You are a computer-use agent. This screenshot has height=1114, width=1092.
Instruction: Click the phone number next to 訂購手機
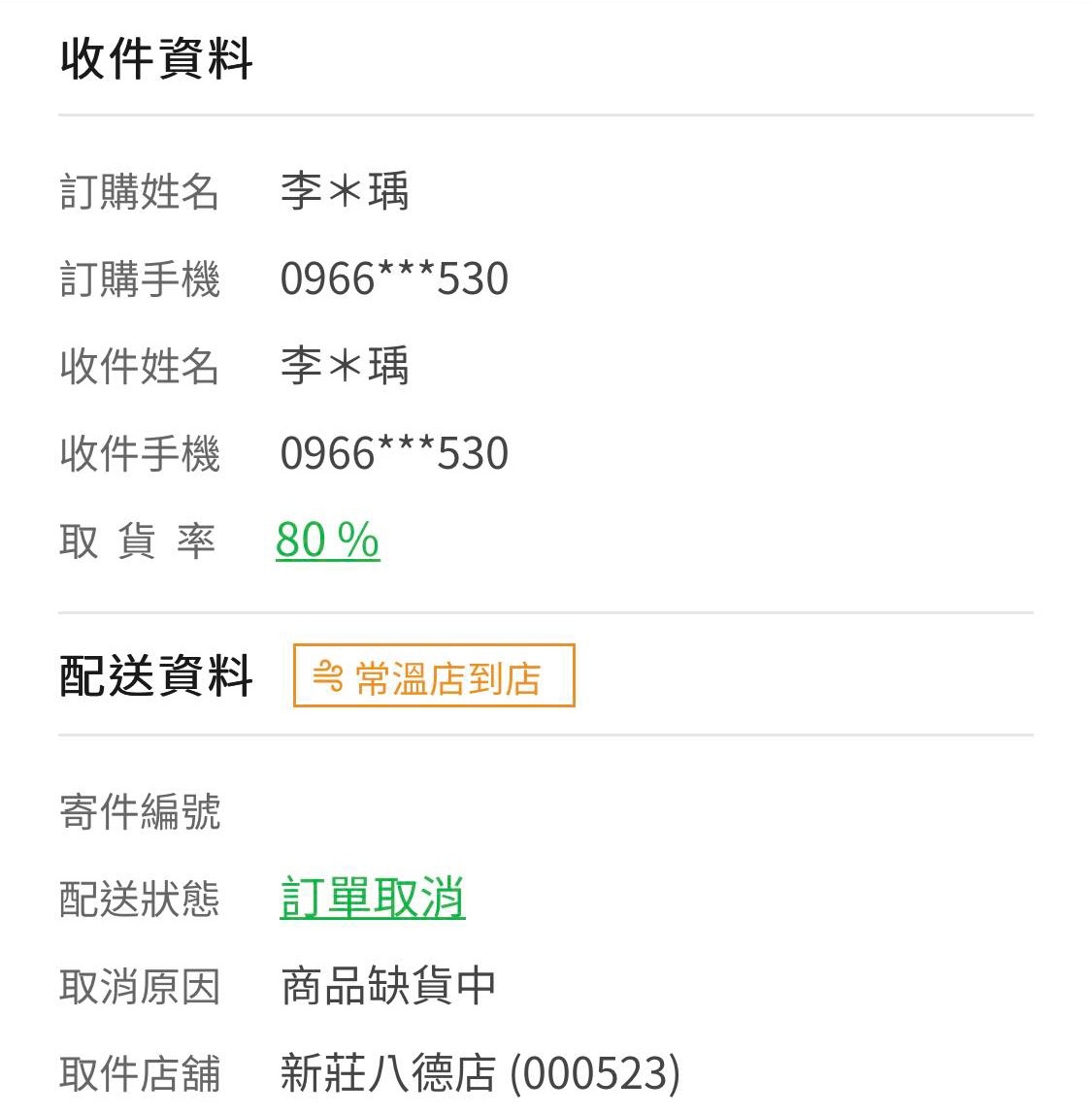point(394,278)
